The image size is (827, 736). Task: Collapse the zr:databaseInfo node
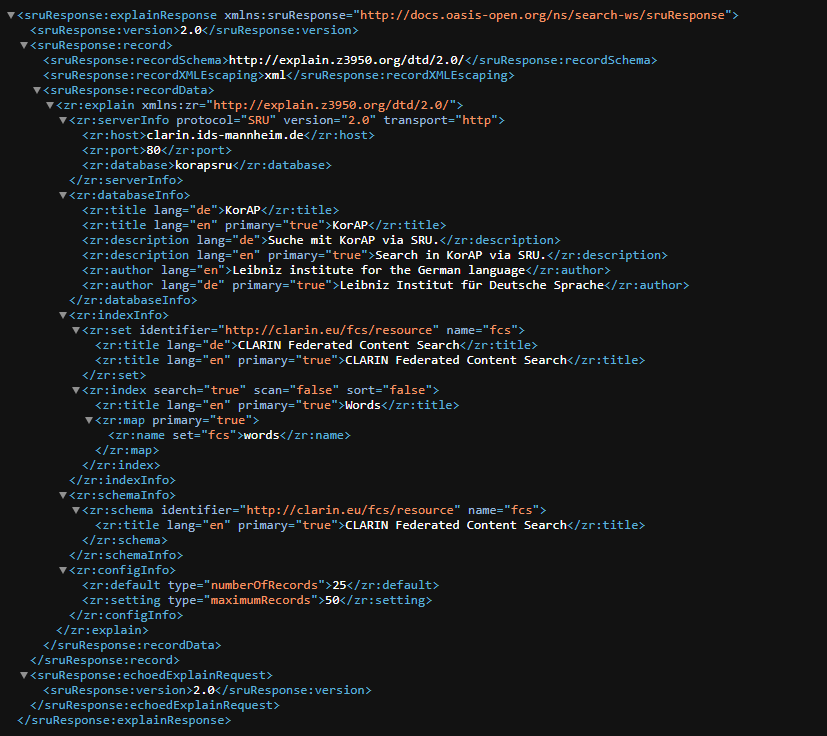click(63, 196)
